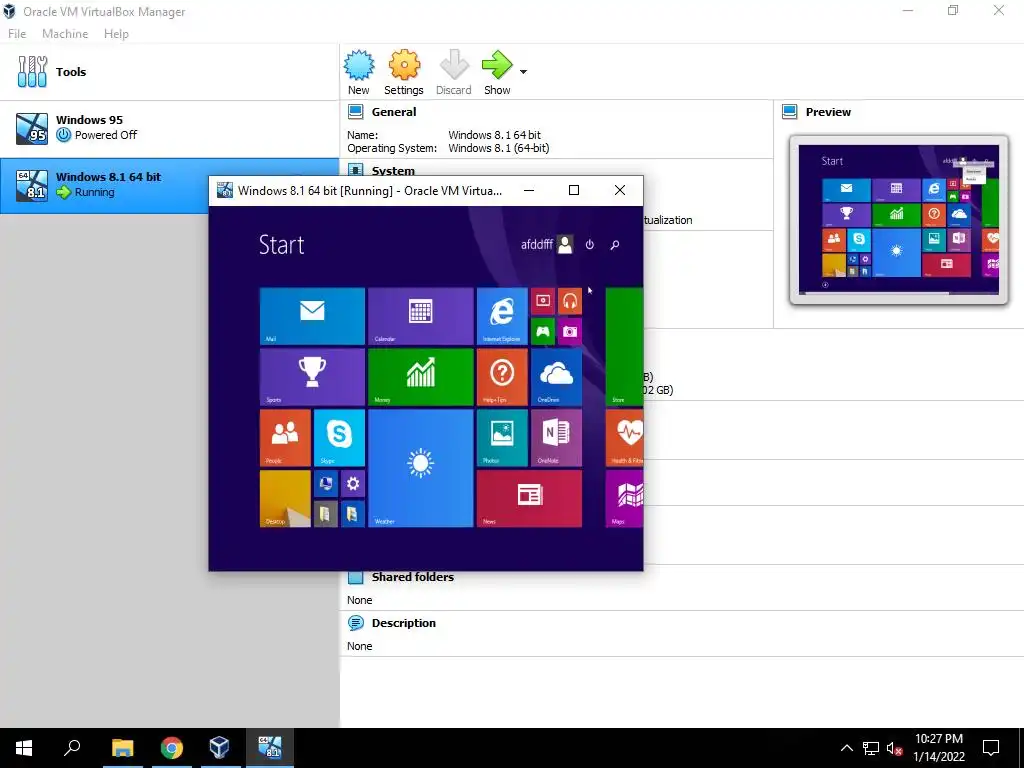Open the Help+Tips tile
1024x768 pixels.
(x=502, y=377)
